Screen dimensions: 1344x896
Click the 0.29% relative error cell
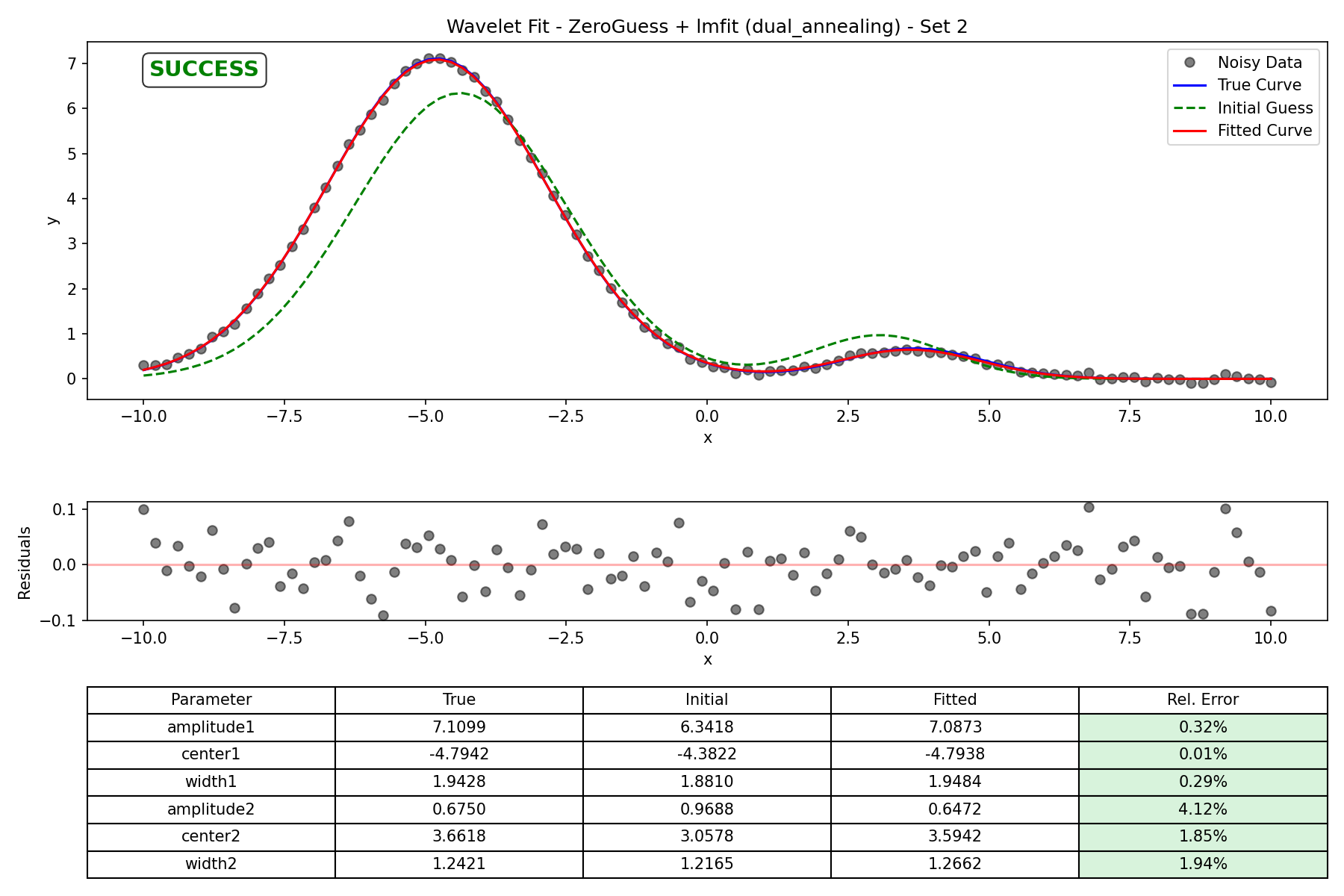[1203, 783]
